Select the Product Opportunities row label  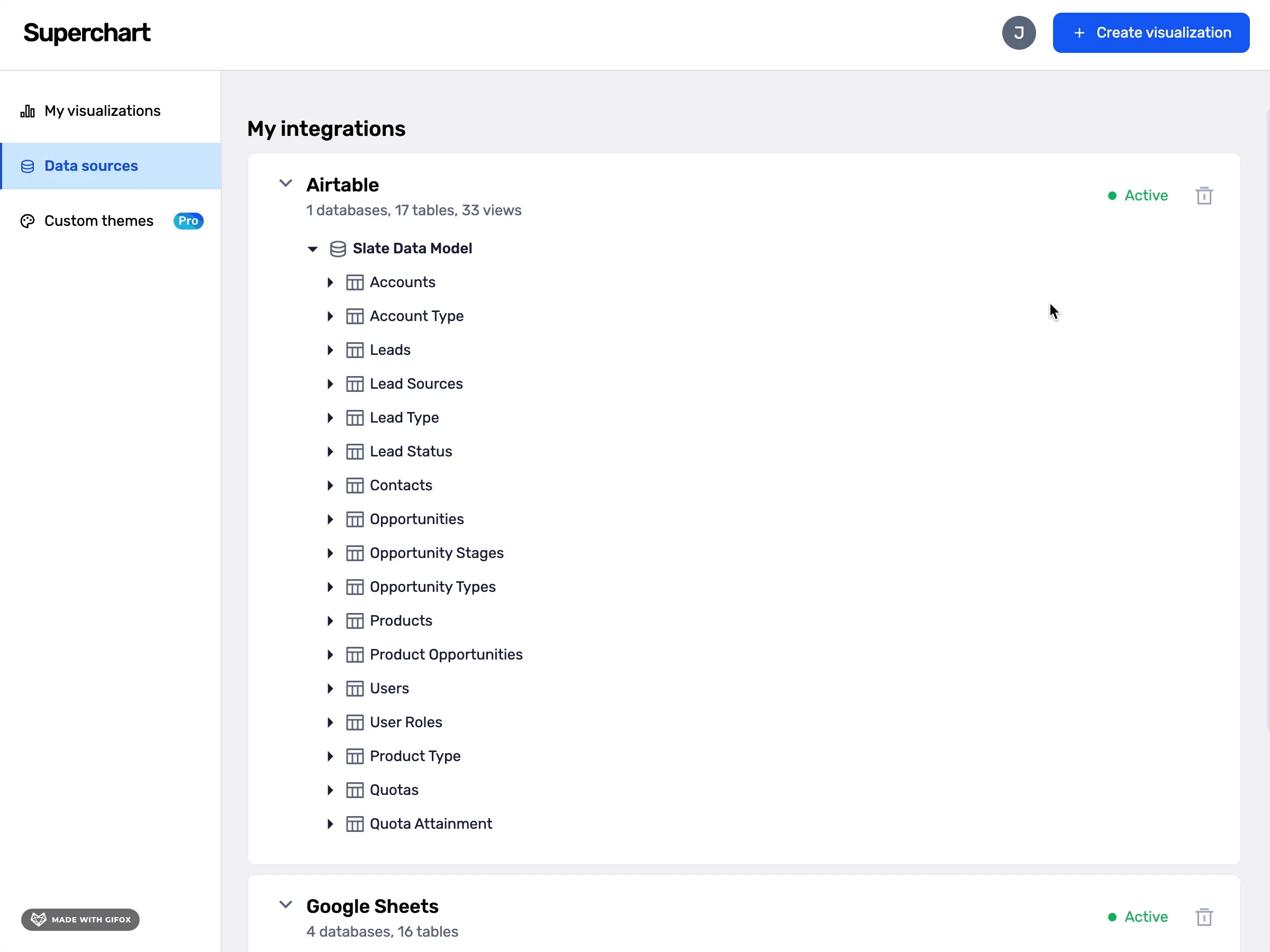pos(446,655)
